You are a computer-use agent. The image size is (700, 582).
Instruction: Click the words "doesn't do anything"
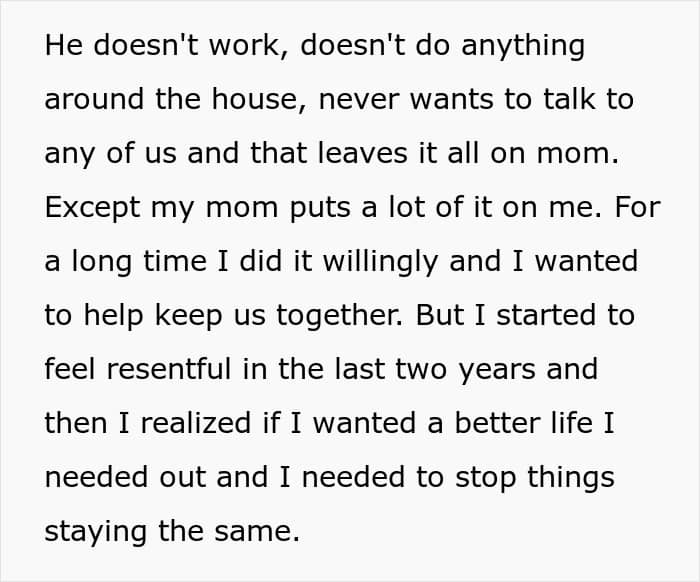[442, 47]
